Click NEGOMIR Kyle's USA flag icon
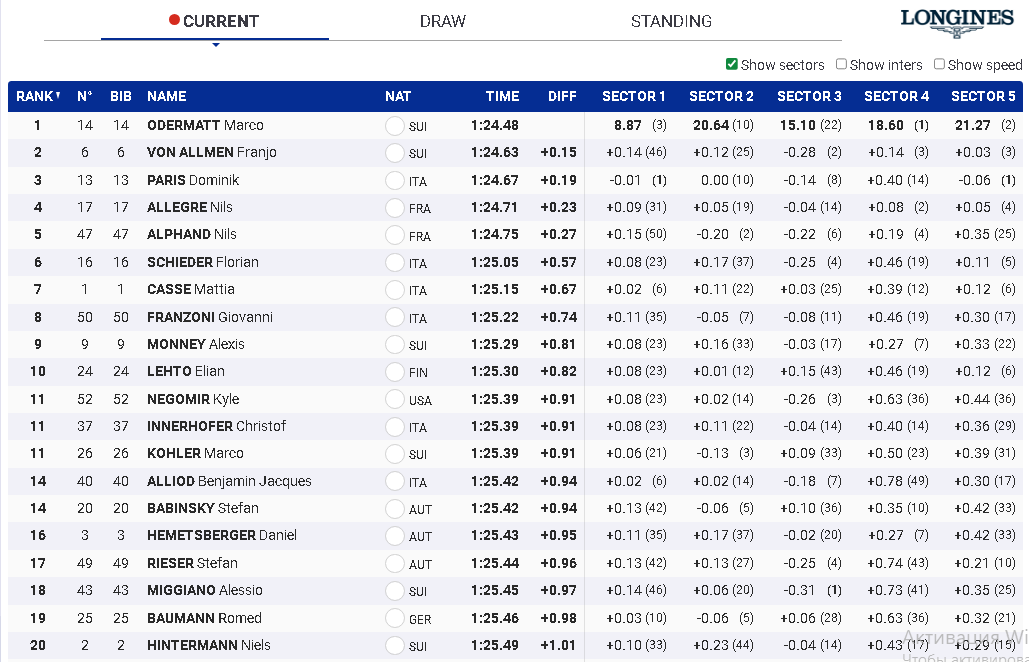 pyautogui.click(x=394, y=399)
